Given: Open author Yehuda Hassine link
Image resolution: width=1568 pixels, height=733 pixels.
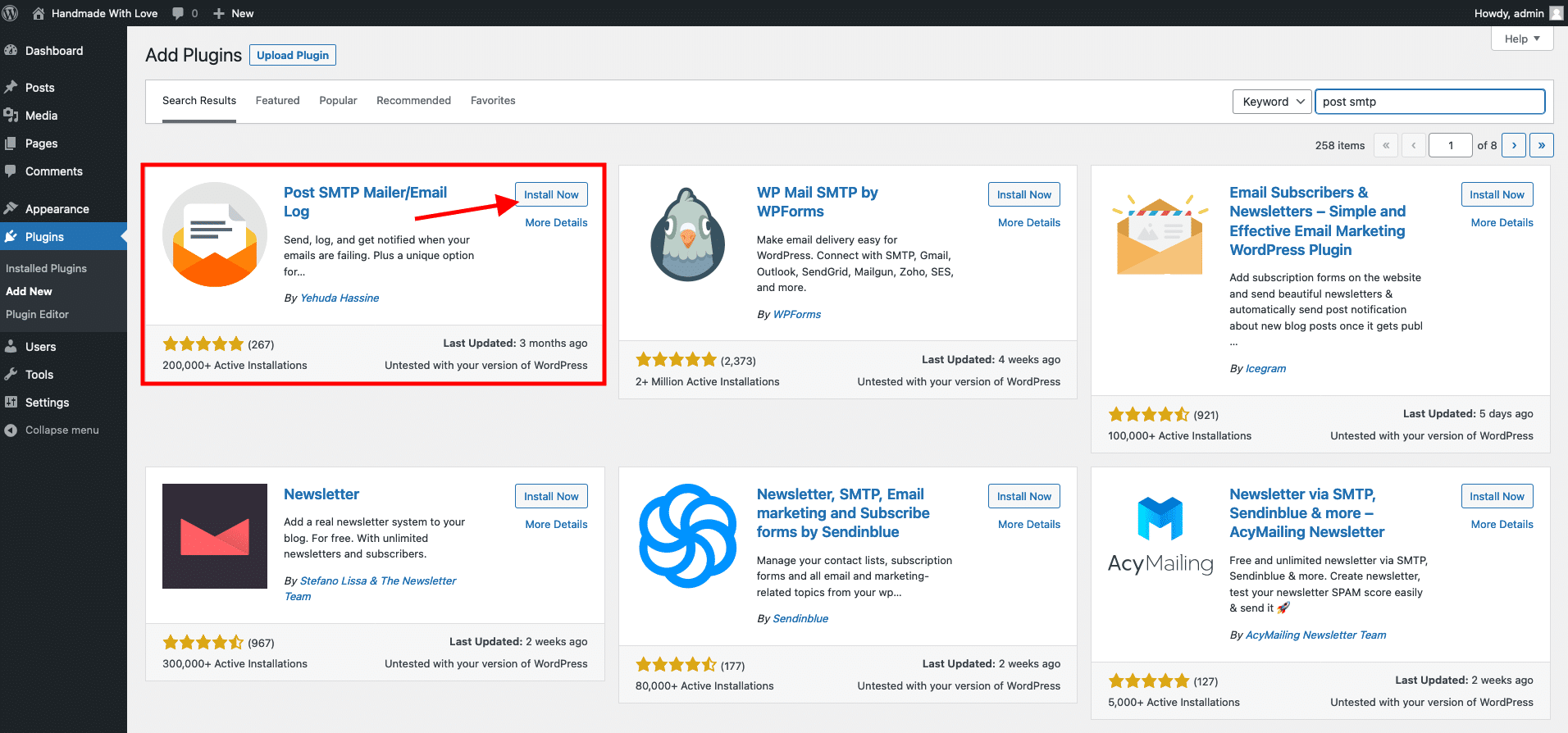Looking at the screenshot, I should point(340,298).
